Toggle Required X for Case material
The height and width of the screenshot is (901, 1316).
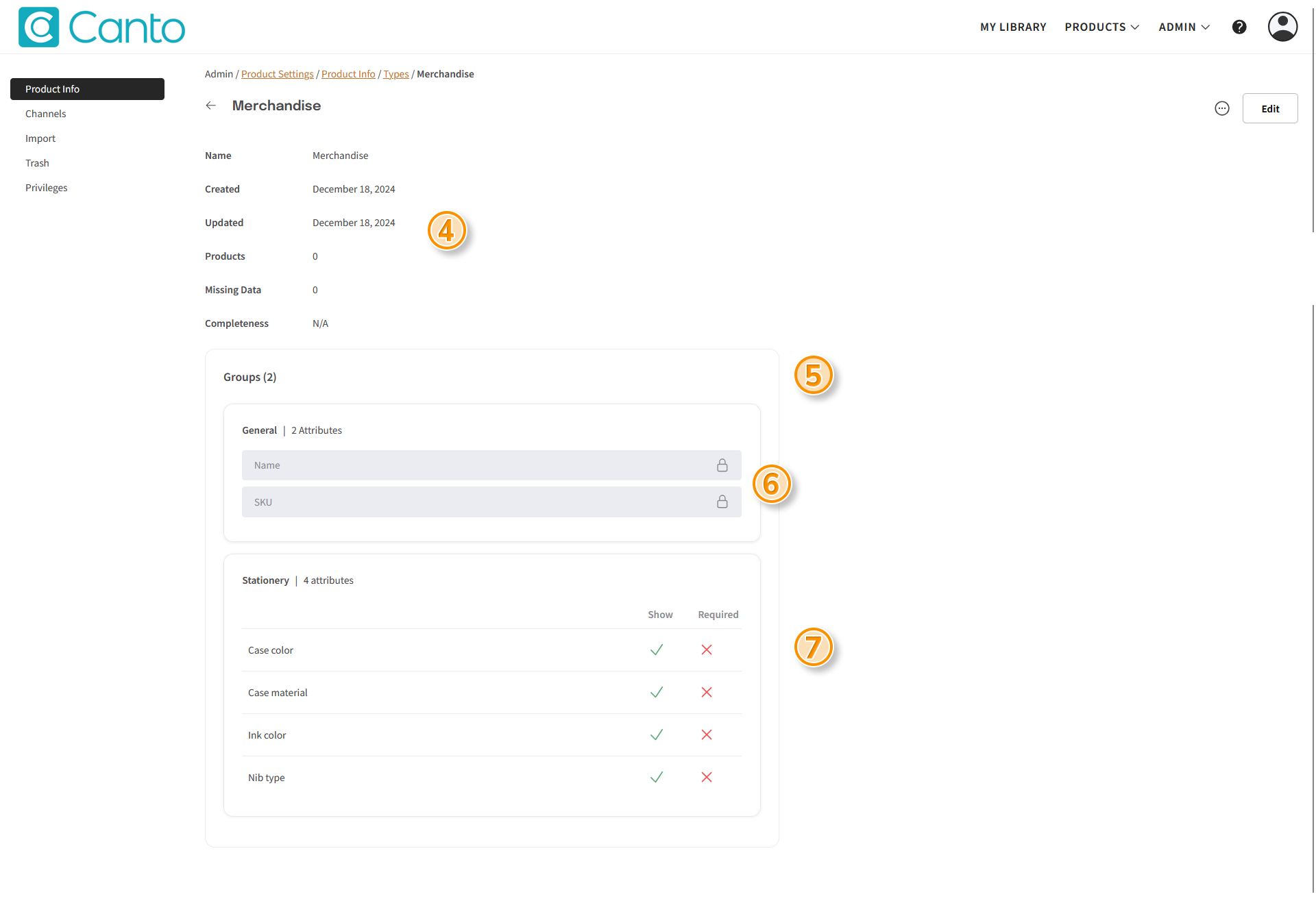tap(707, 693)
